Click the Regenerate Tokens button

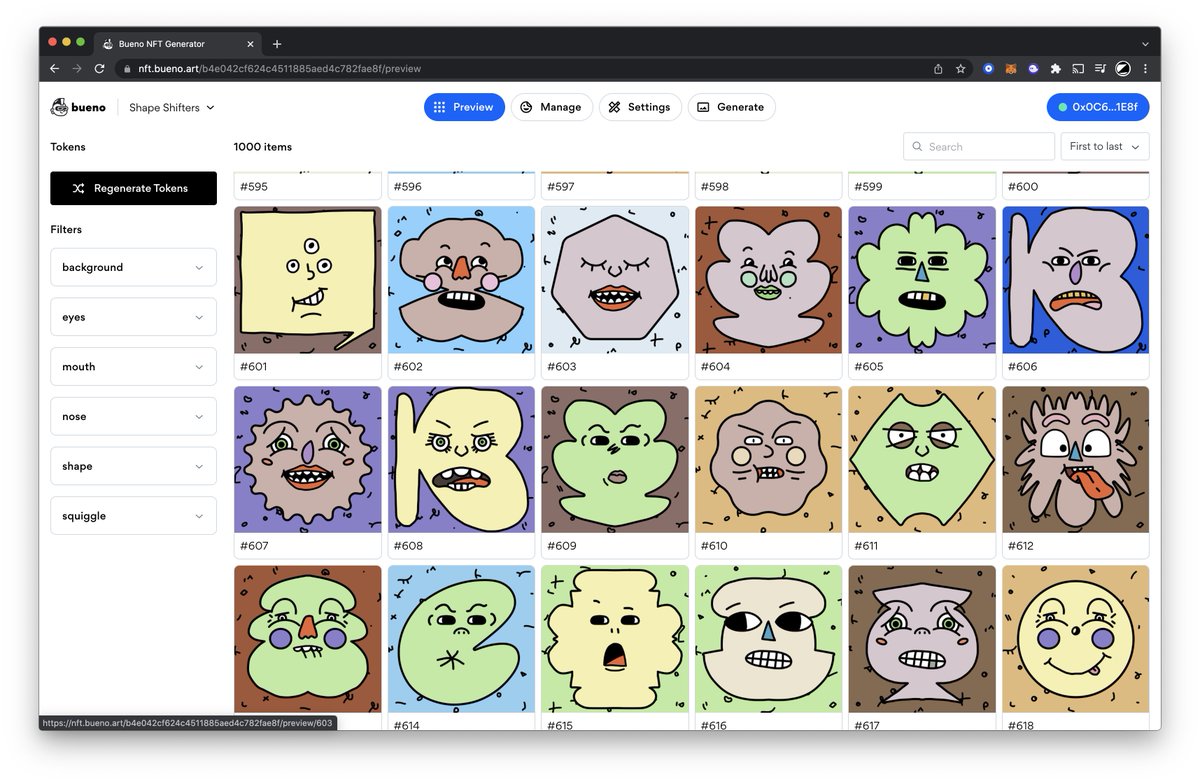tap(133, 188)
